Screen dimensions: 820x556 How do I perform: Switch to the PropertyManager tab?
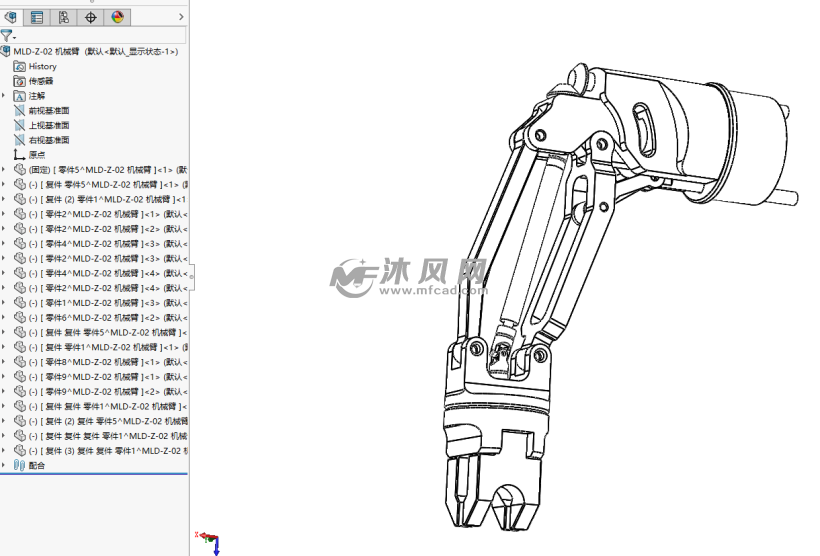[x=37, y=17]
